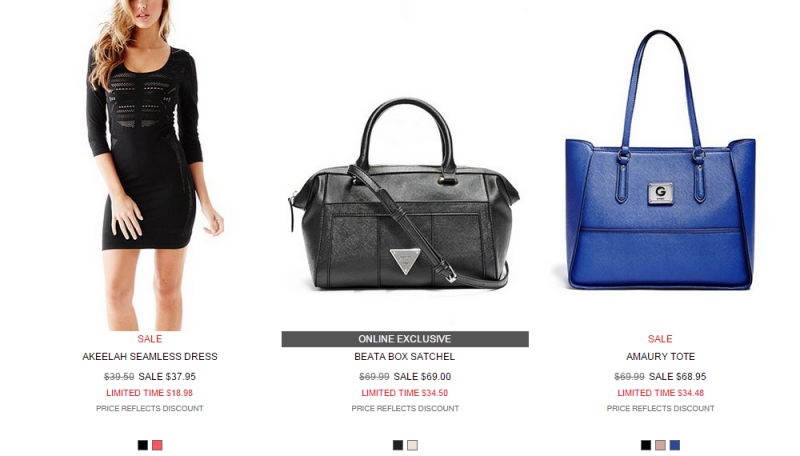Viewport: 800px width, 456px height.
Task: Click the Amaury Tote product name
Action: [x=661, y=357]
